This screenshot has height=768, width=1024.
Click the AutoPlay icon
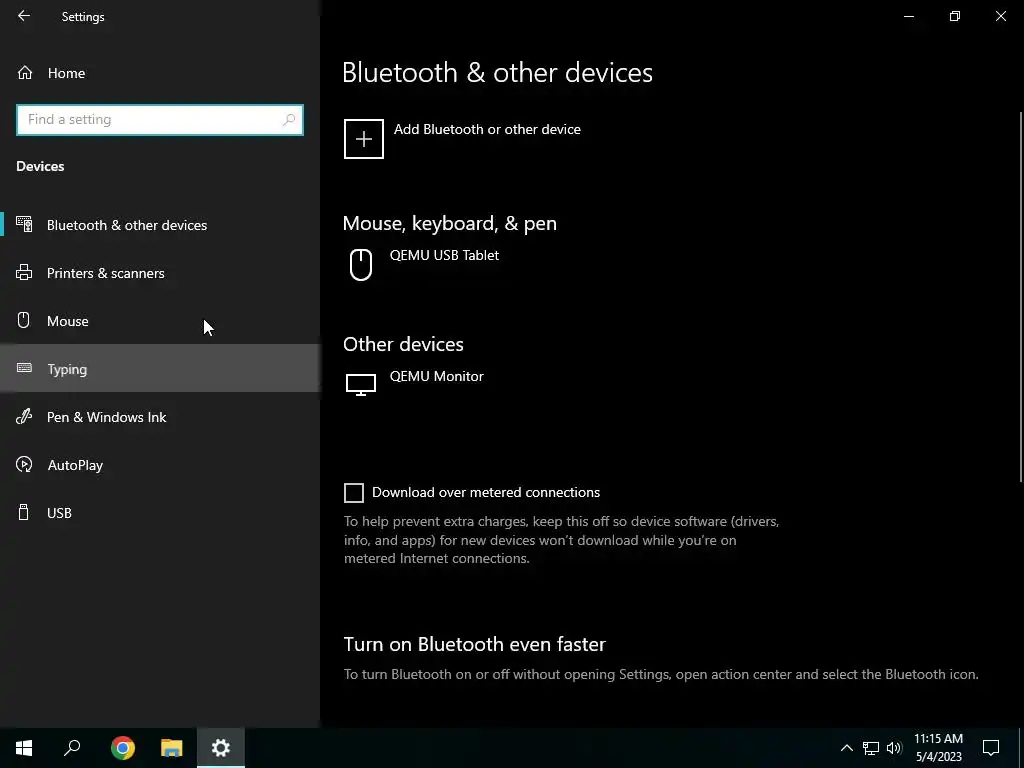click(24, 464)
